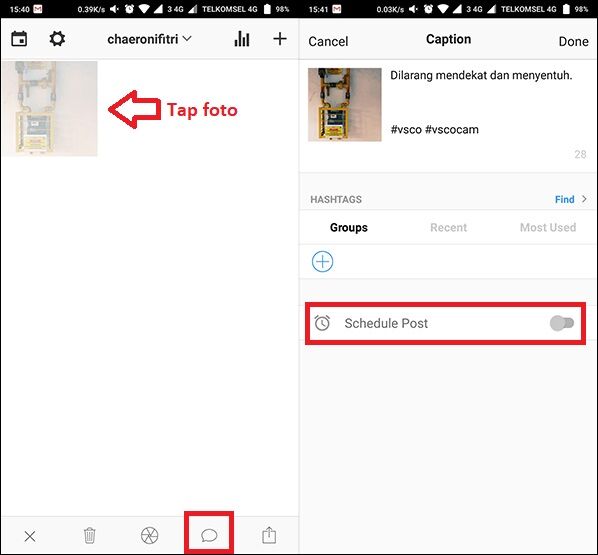The height and width of the screenshot is (555, 598).
Task: Expand hashtags via chevron next to Find
Action: [584, 199]
